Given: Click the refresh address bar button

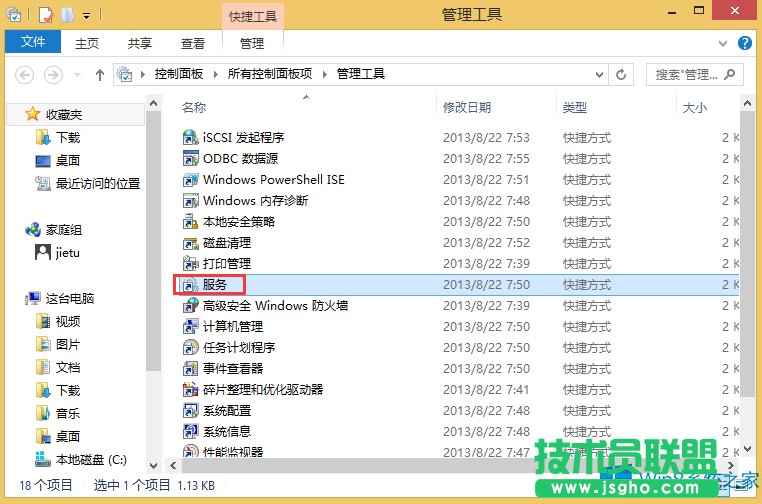Looking at the screenshot, I should click(x=621, y=74).
